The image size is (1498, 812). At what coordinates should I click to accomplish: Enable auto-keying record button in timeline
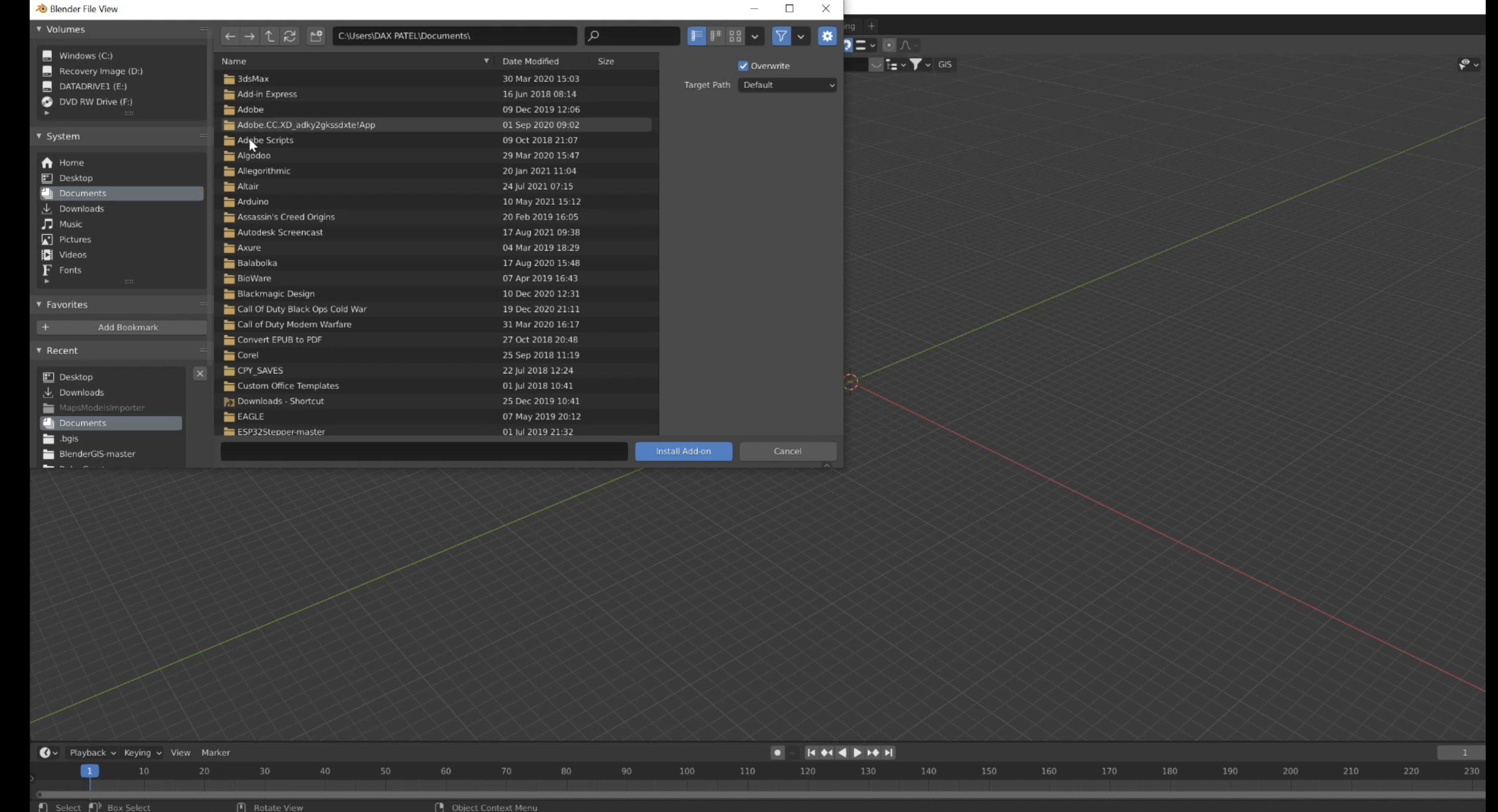click(778, 753)
